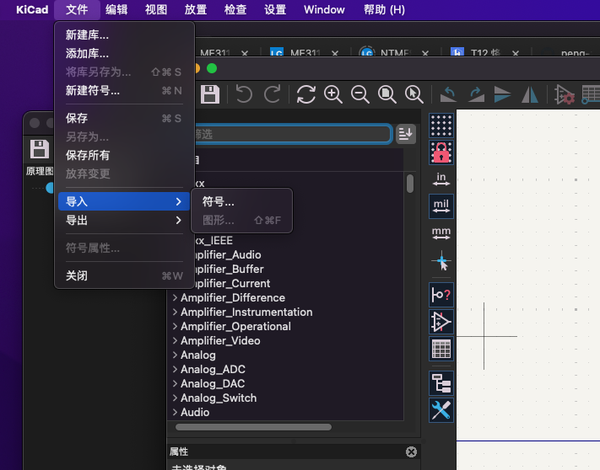This screenshot has height=470, width=600.
Task: Expand the Analog_Switch library
Action: click(175, 398)
